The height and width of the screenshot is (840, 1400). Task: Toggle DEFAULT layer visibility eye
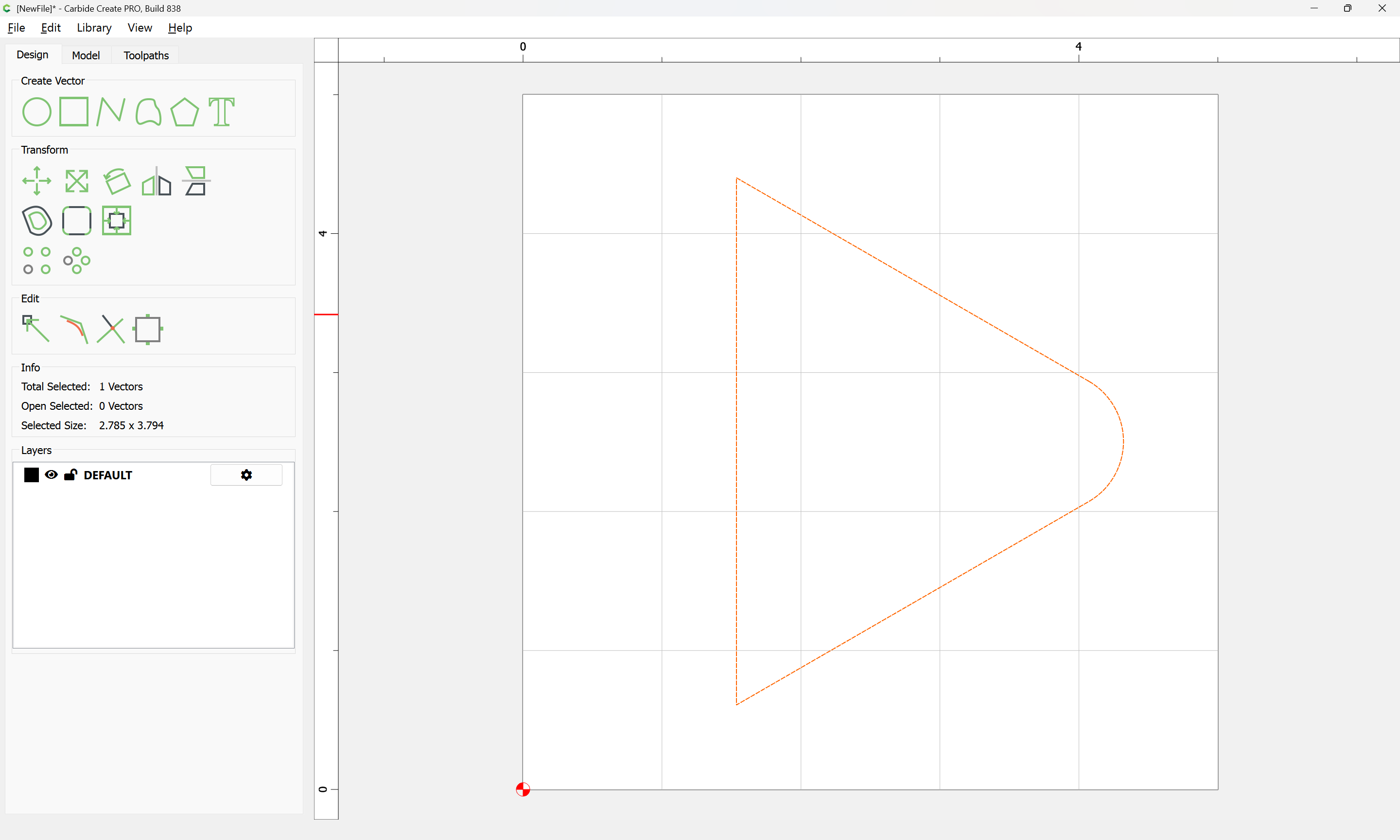[x=51, y=475]
